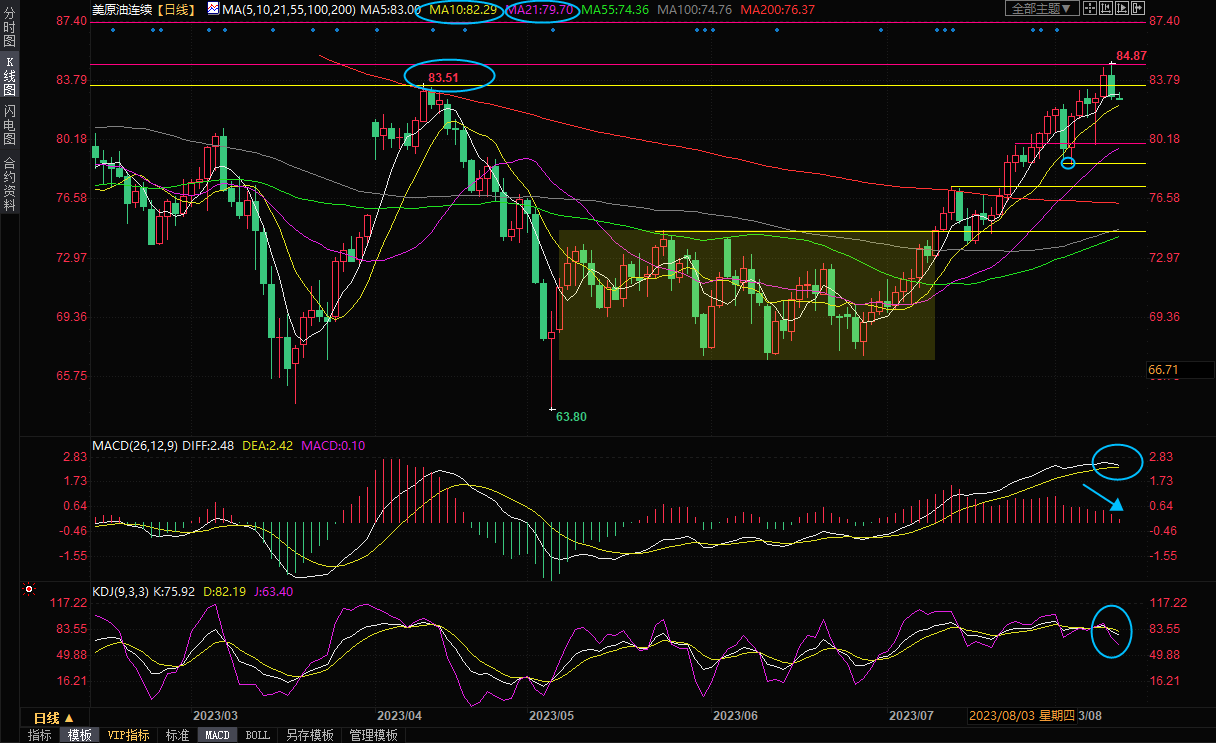Image resolution: width=1216 pixels, height=743 pixels.
Task: Click the exit arrow icon at top right
Action: pos(1137,9)
